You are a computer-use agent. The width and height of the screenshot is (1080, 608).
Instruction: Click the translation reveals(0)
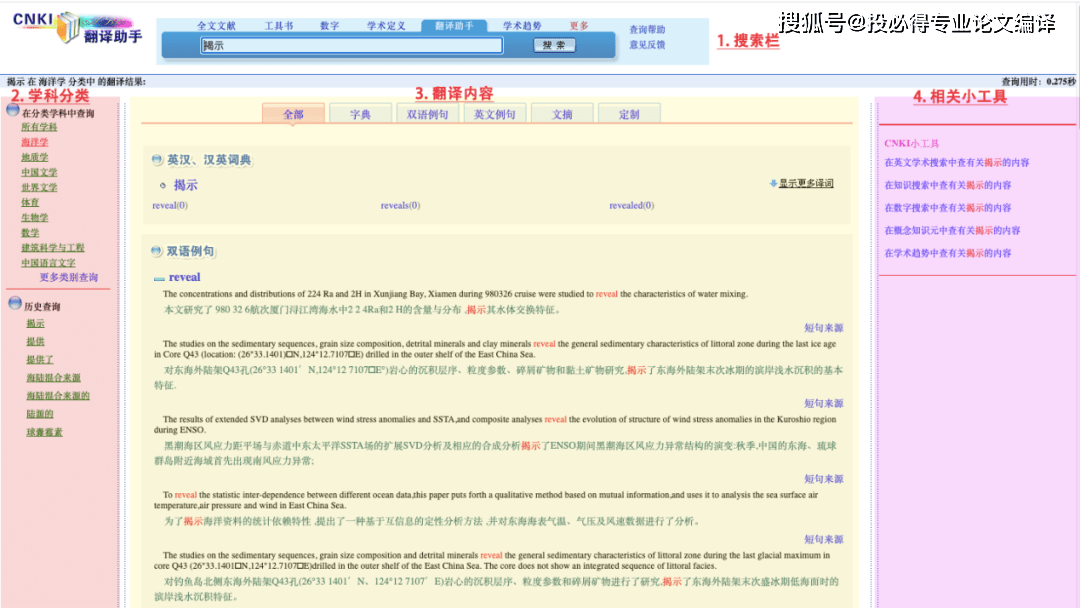[x=400, y=205]
